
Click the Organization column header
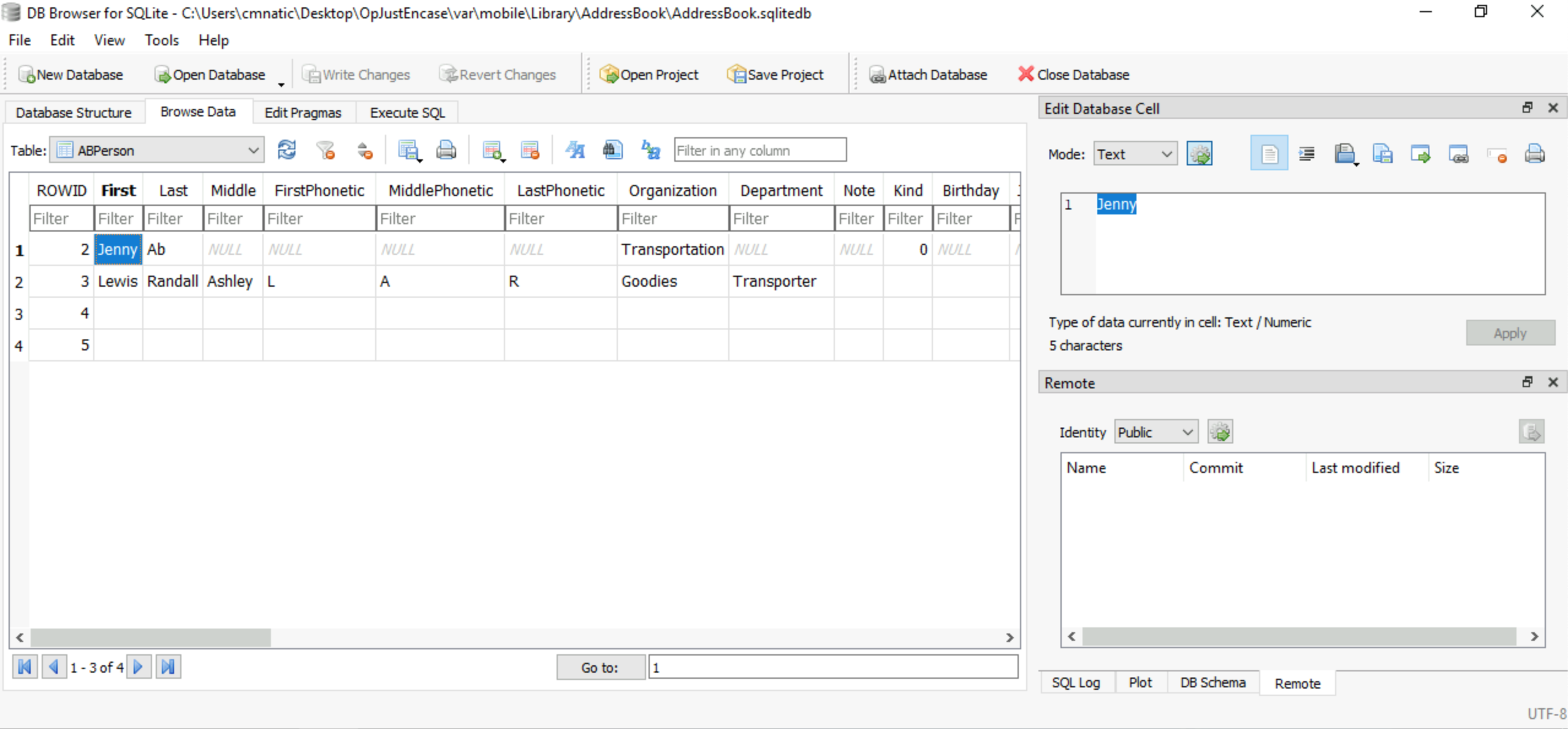pyautogui.click(x=673, y=191)
